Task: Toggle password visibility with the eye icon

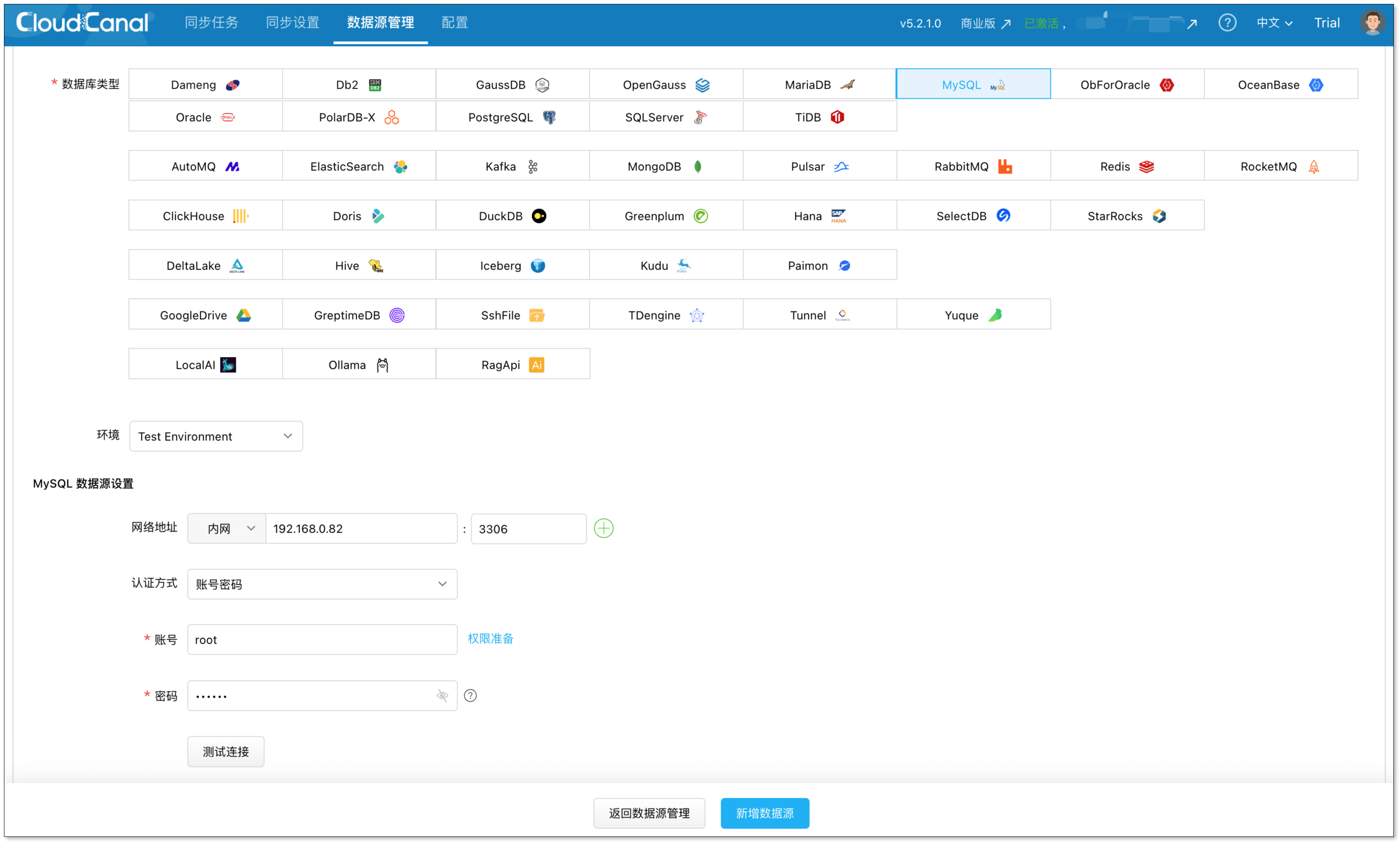Action: (442, 695)
